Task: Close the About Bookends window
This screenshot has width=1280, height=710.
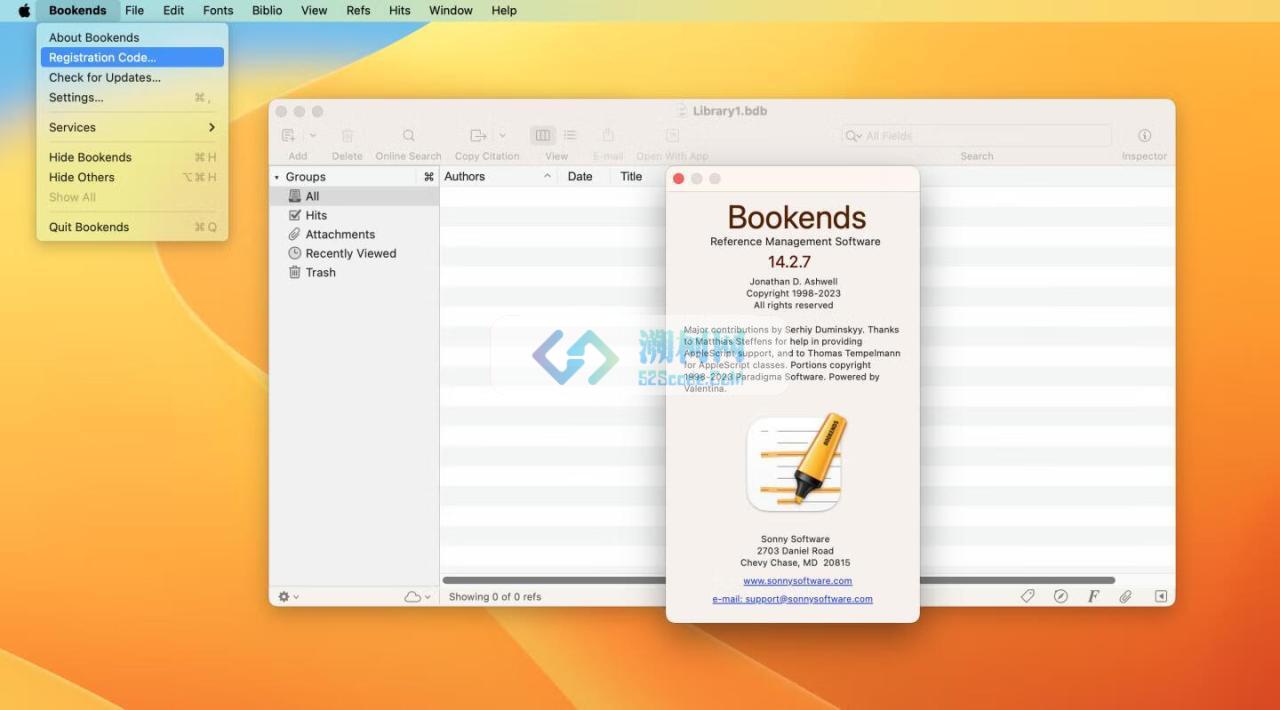Action: point(679,179)
